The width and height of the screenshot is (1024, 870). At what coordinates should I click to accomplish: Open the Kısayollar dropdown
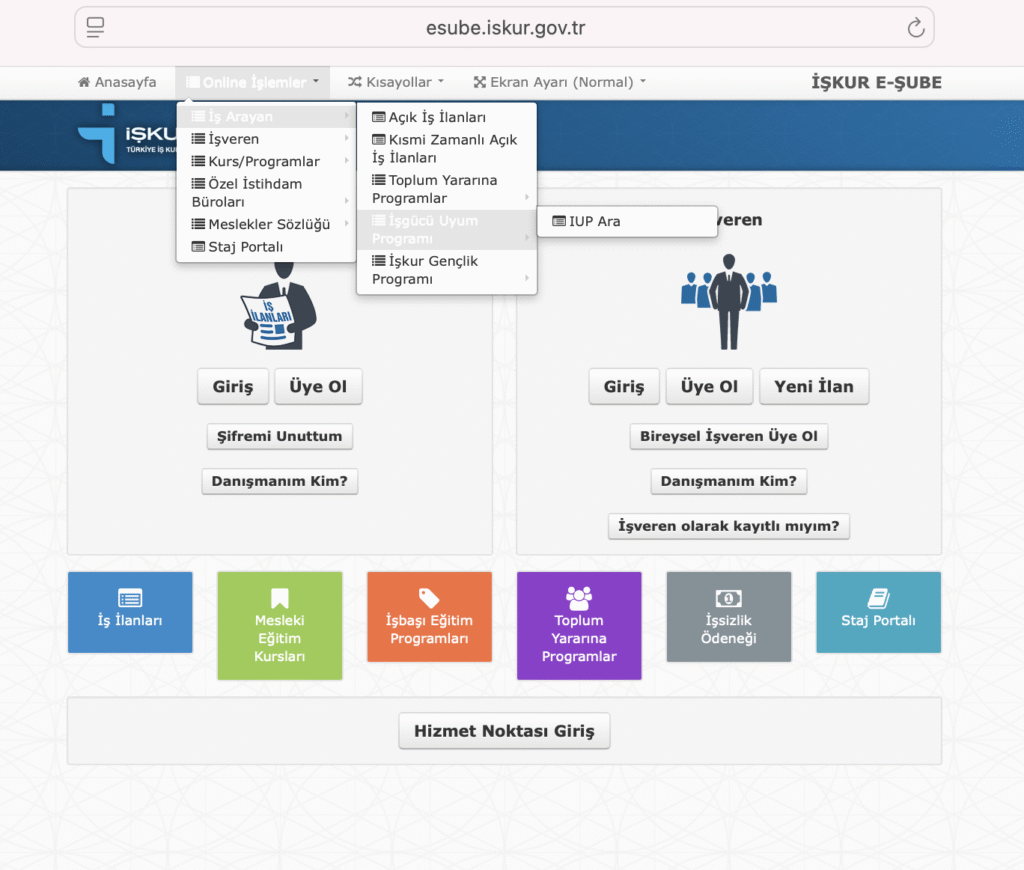[x=396, y=82]
